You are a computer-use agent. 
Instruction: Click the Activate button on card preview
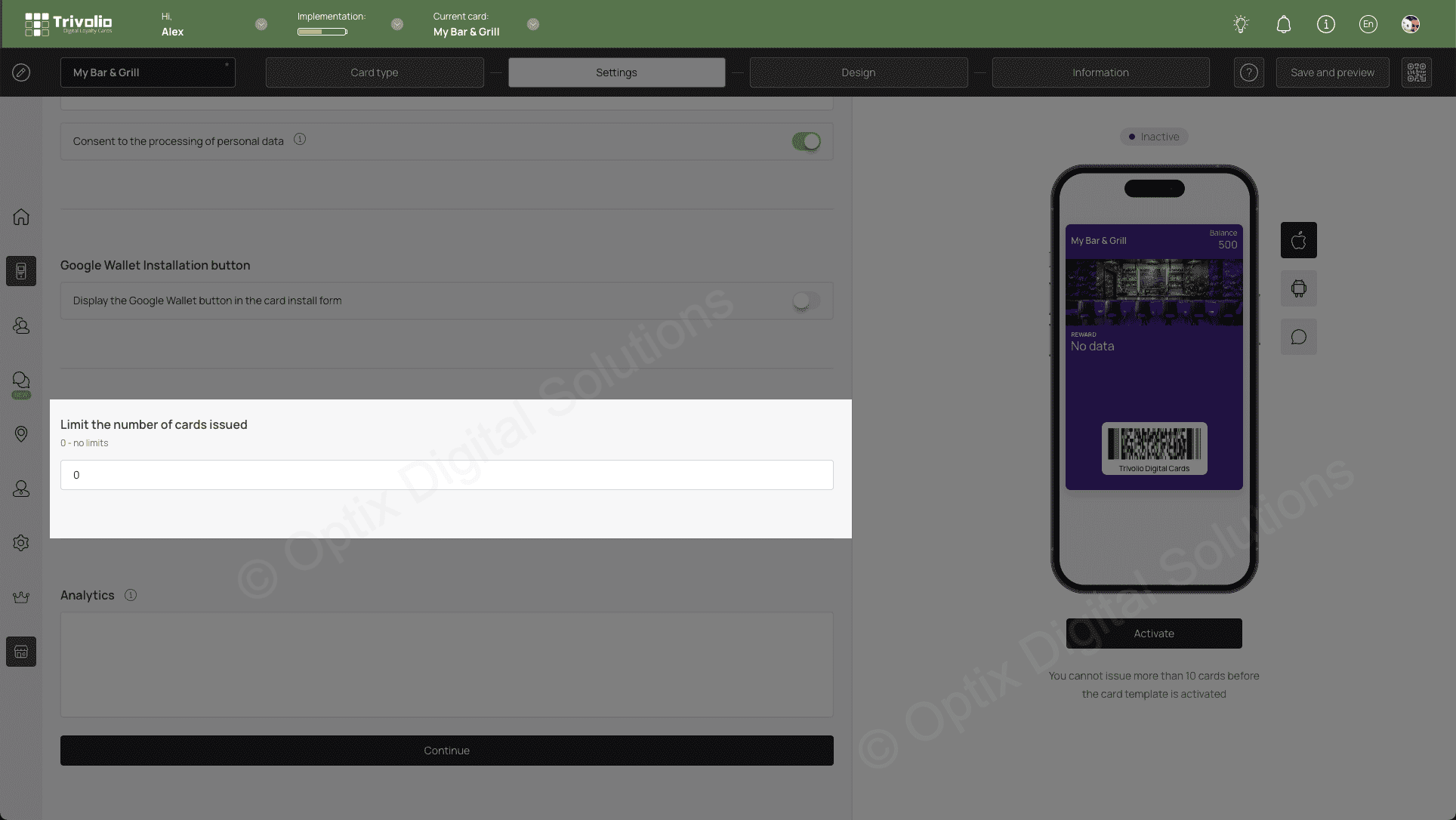pyautogui.click(x=1154, y=633)
